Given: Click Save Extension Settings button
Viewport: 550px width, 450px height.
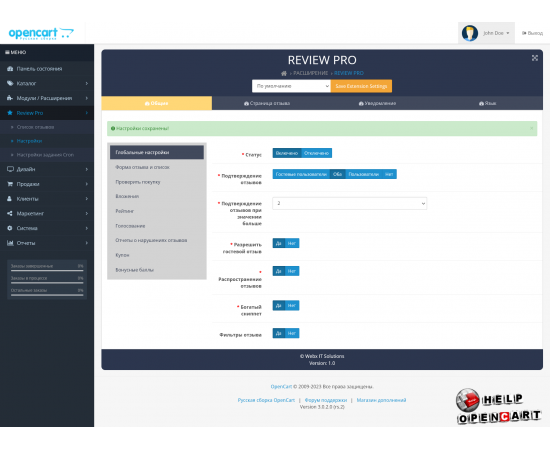Looking at the screenshot, I should pyautogui.click(x=361, y=86).
